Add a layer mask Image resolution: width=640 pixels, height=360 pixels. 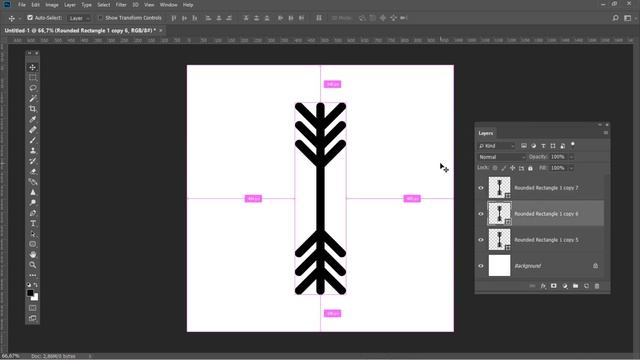point(553,286)
